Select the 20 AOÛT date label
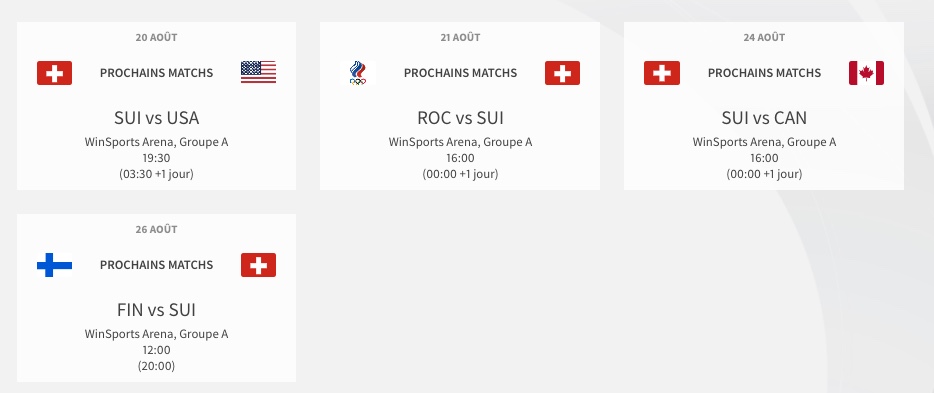This screenshot has height=393, width=934. tap(157, 37)
